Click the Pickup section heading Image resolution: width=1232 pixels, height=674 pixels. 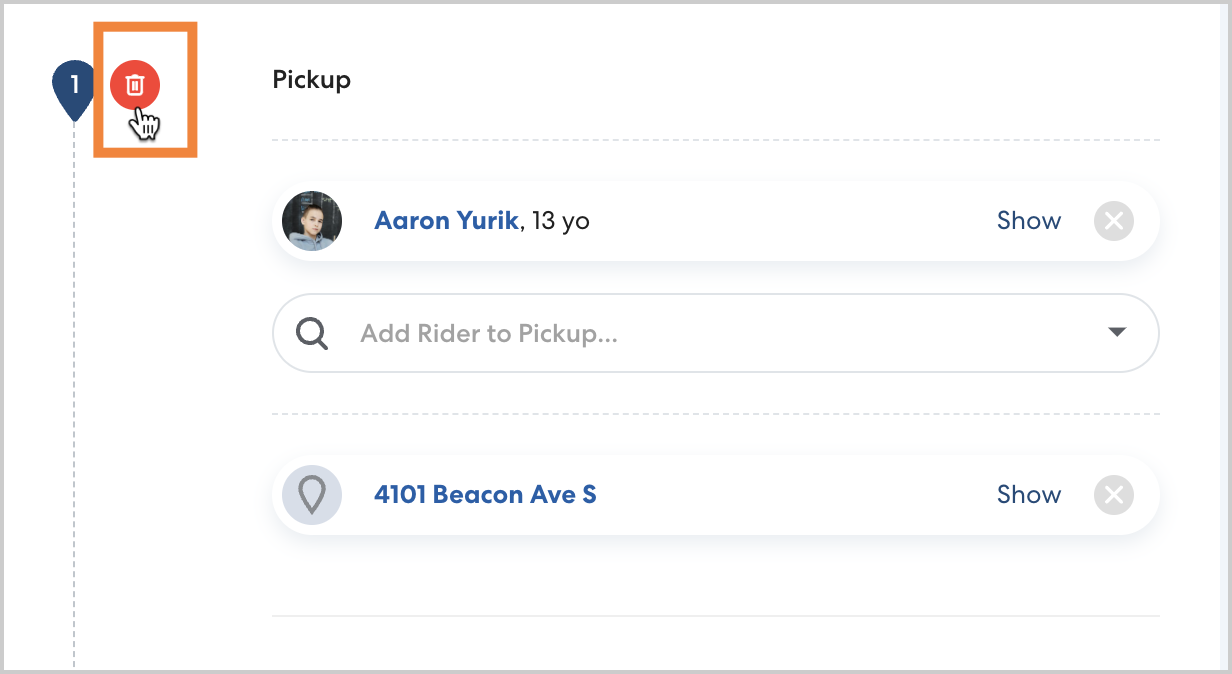click(311, 79)
